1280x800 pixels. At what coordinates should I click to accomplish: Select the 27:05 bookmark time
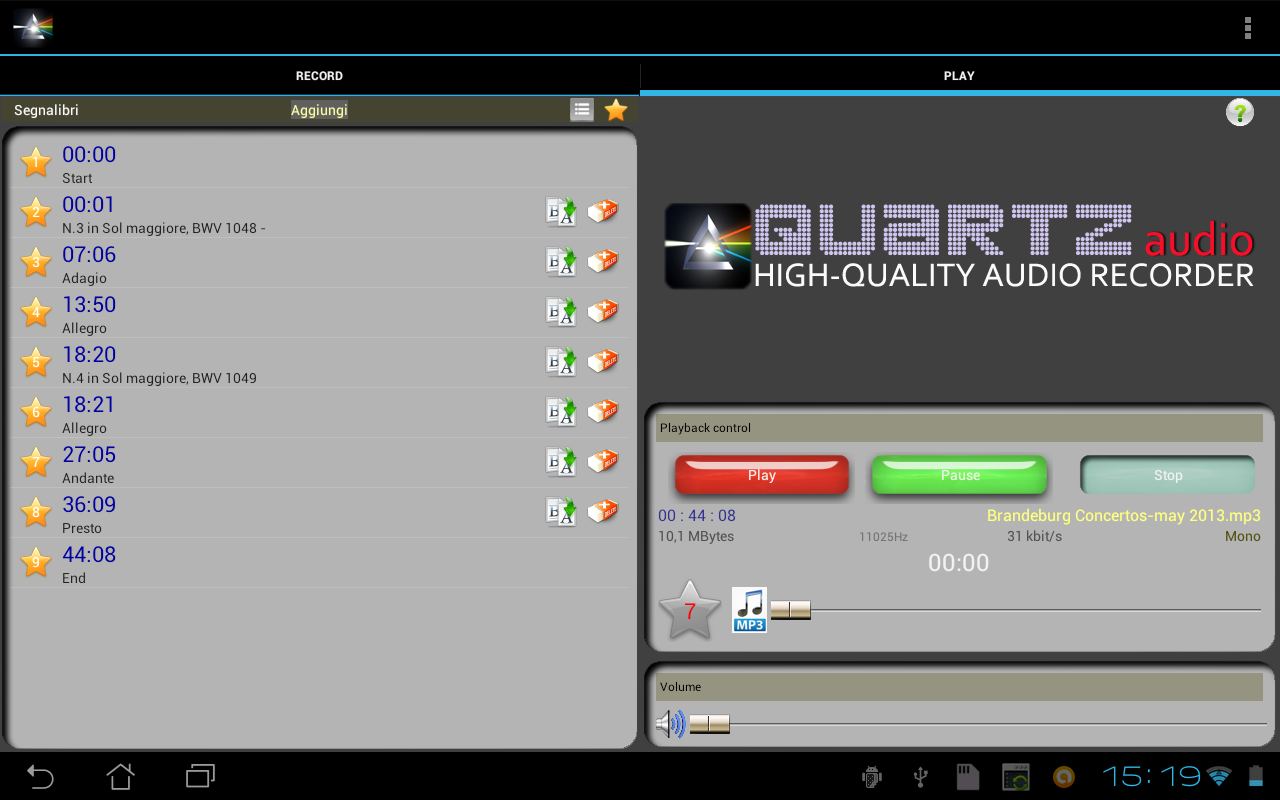(89, 454)
